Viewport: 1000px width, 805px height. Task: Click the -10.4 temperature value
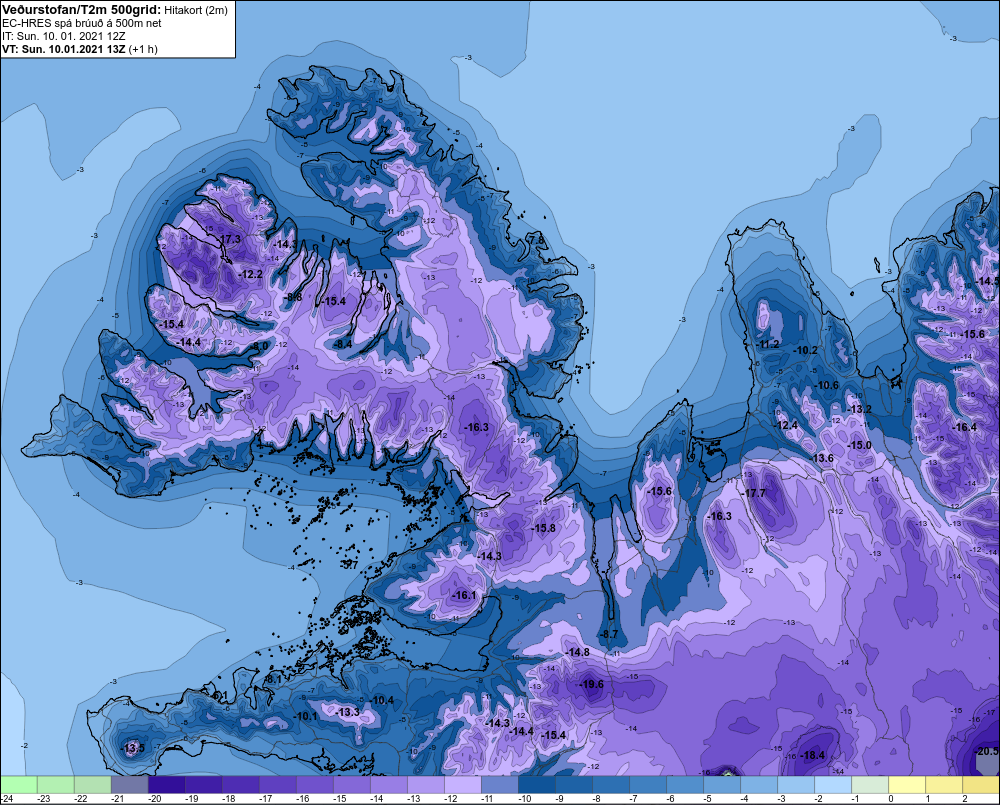pos(382,700)
